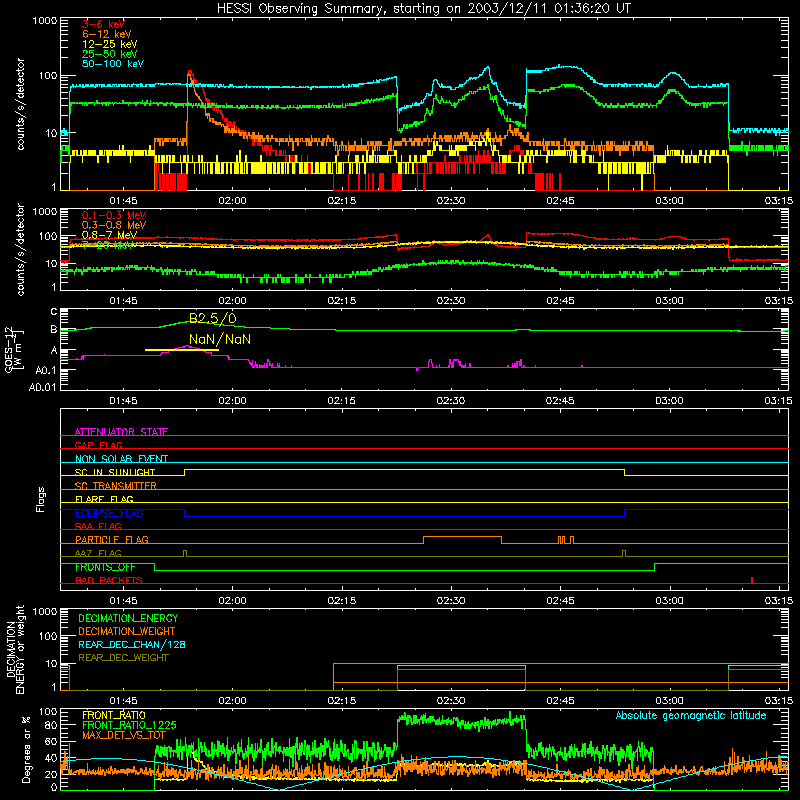Click the A0.1 tick label on GOES axis

pyautogui.click(x=46, y=370)
